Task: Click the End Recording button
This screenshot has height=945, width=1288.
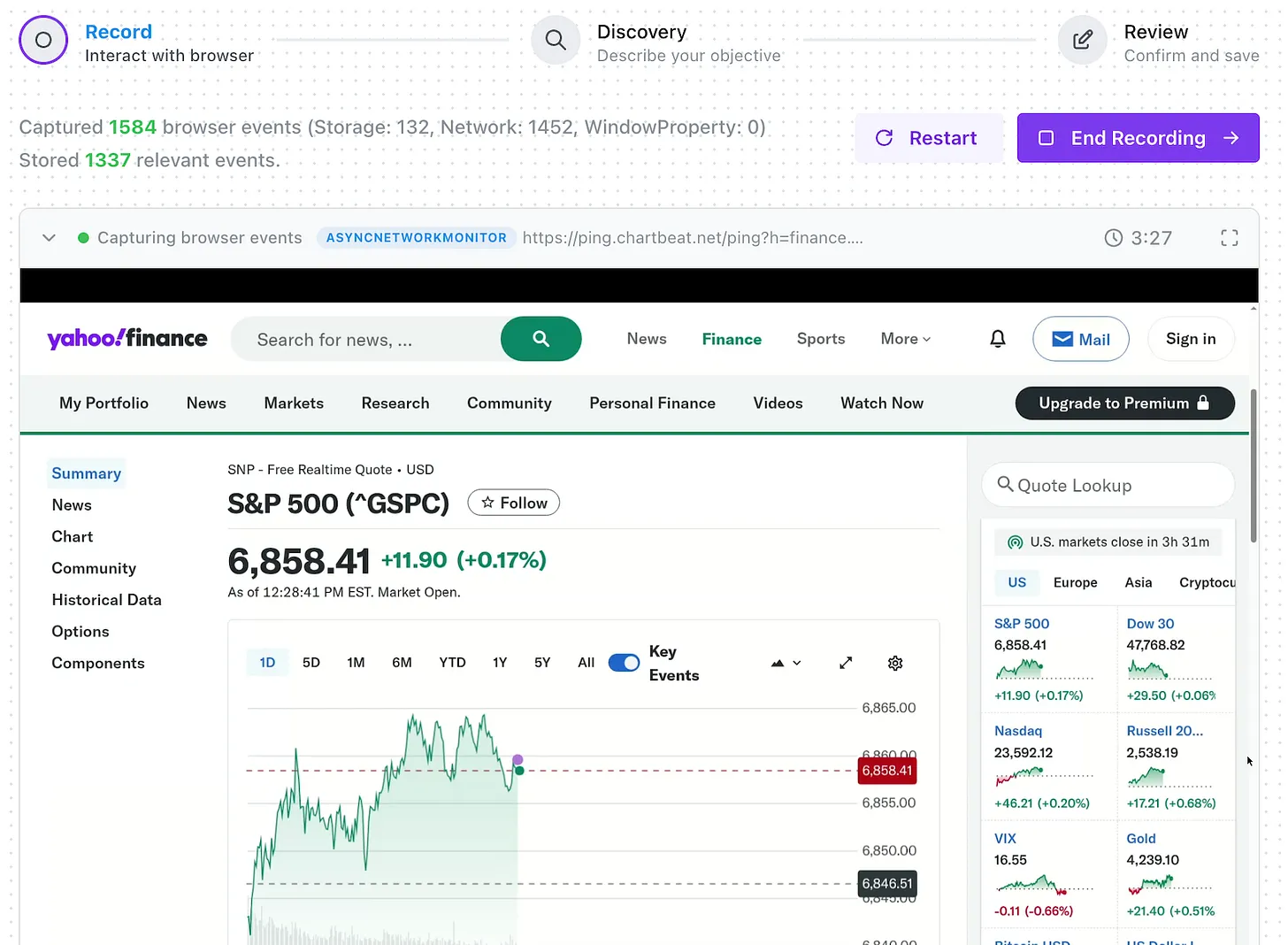Action: [1138, 138]
